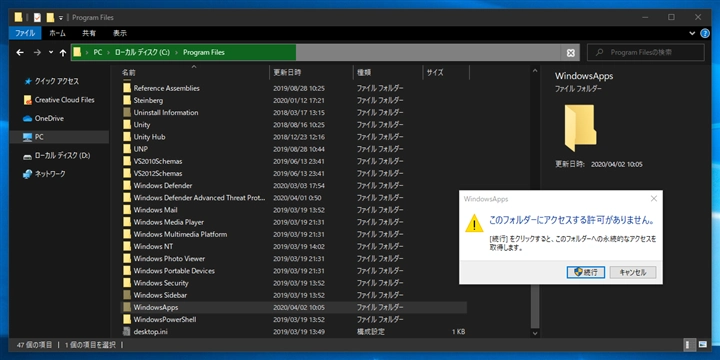Click the back navigation arrow
The image size is (720, 360).
pos(20,53)
